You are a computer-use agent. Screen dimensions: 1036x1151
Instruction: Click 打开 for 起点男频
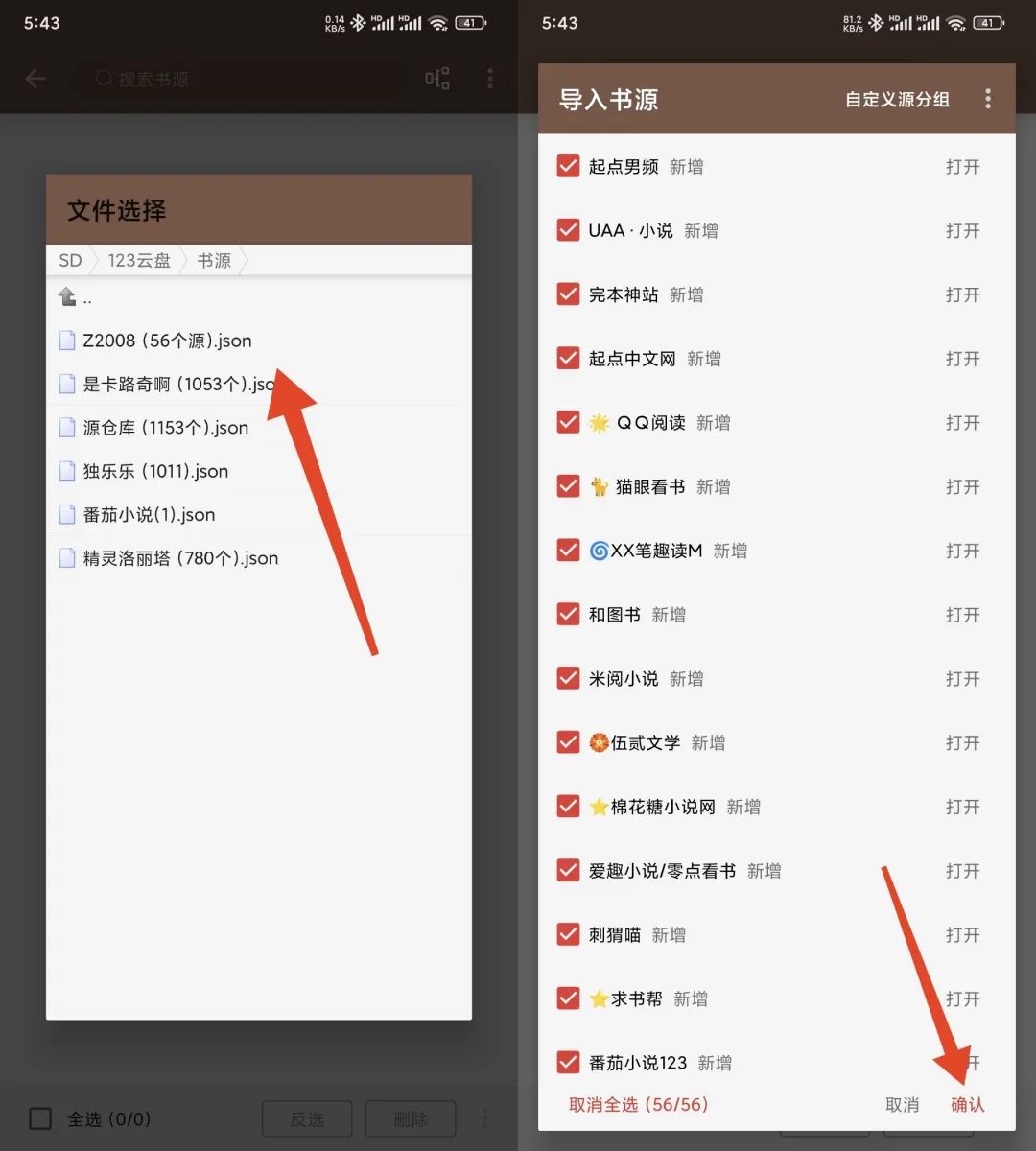(x=962, y=167)
